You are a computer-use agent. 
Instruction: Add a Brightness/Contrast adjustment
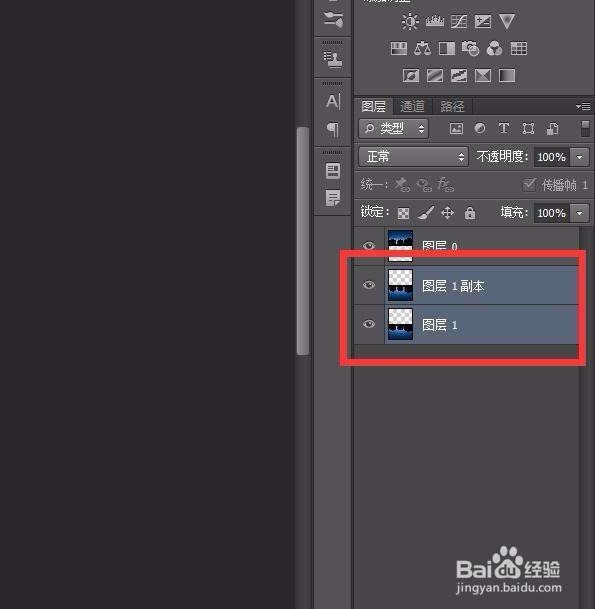point(410,21)
